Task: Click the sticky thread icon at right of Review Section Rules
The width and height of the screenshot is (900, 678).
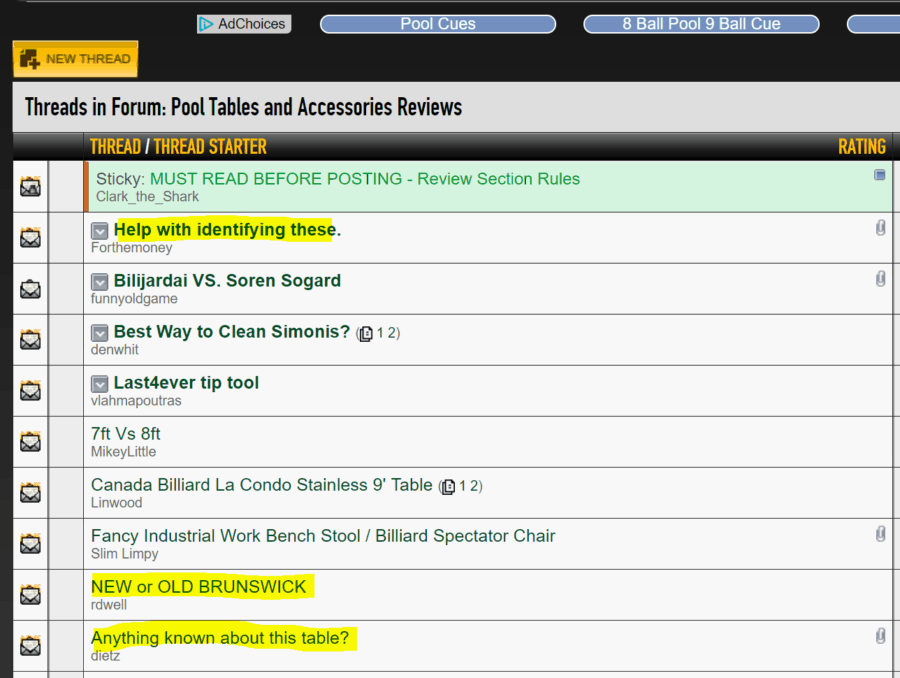Action: tap(880, 175)
